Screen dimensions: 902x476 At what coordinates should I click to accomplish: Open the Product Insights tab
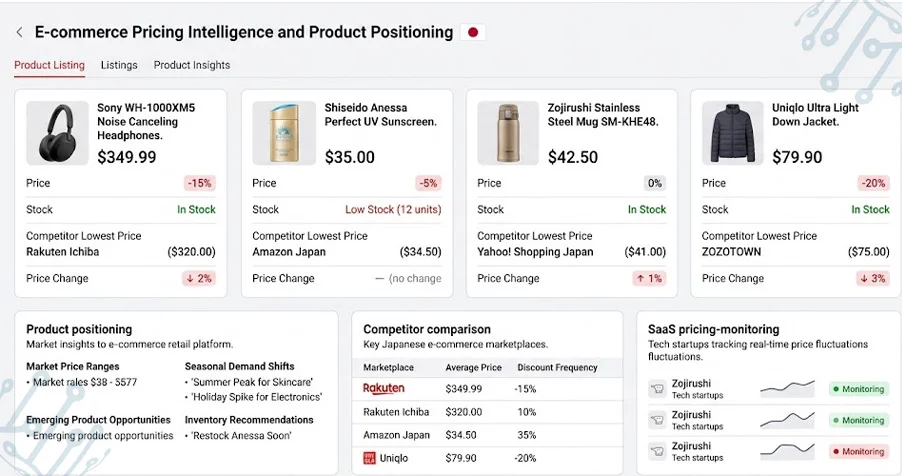click(x=192, y=65)
